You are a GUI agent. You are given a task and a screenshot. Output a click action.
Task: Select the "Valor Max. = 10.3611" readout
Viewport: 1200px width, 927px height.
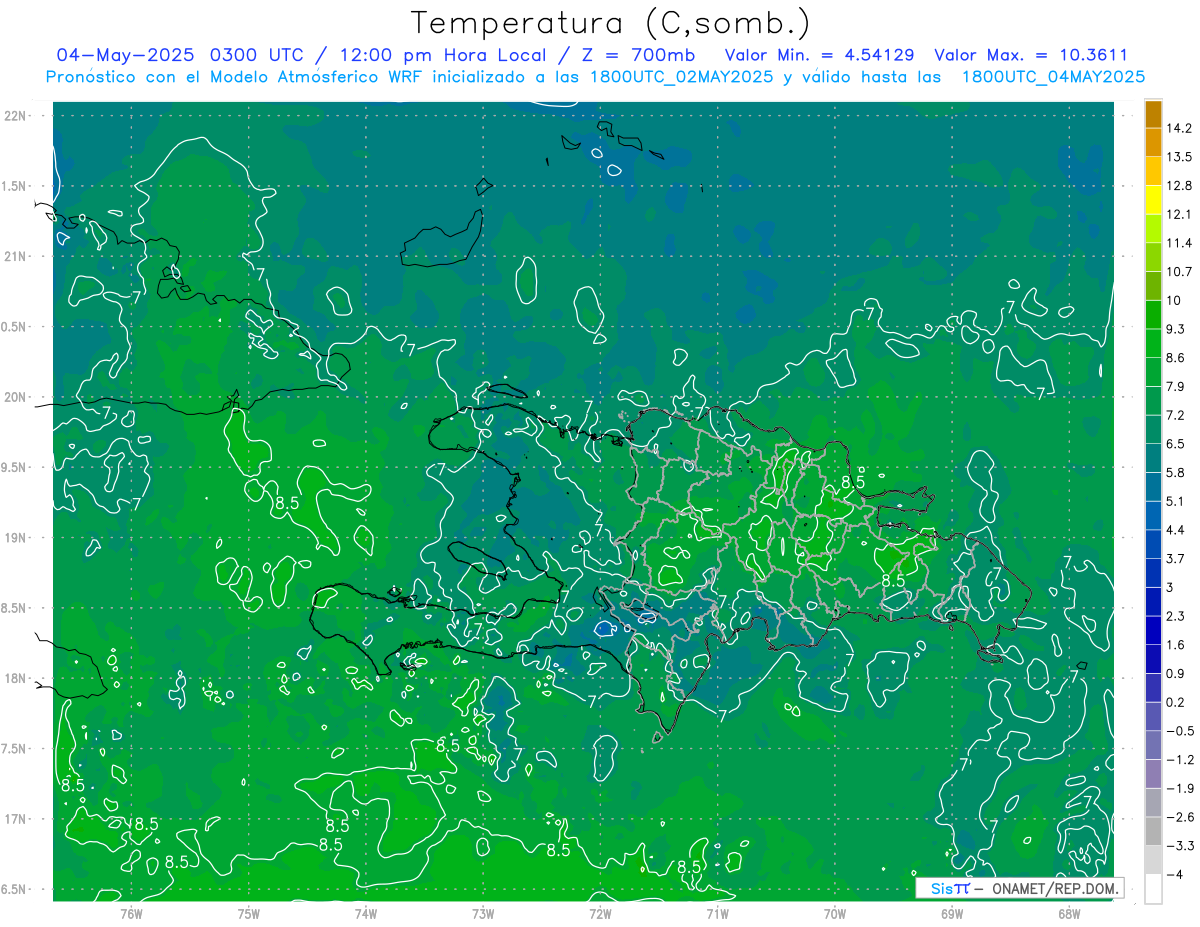pos(1031,55)
